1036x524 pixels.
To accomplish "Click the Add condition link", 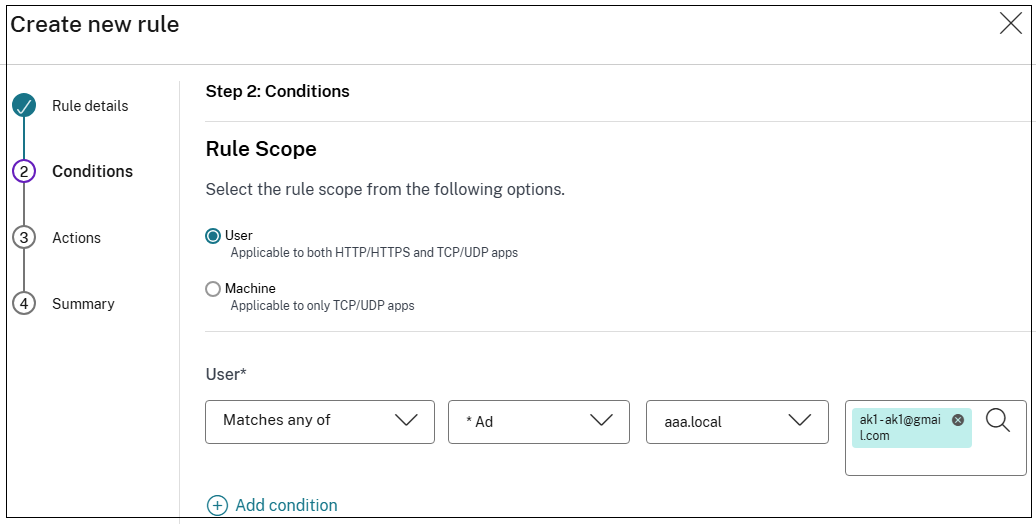I will tap(286, 506).
